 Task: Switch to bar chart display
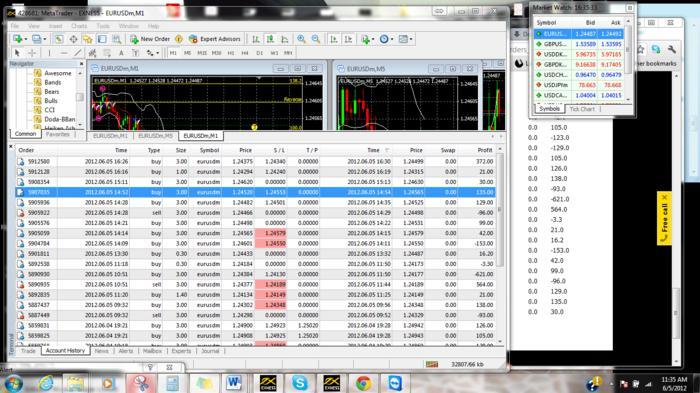point(256,39)
